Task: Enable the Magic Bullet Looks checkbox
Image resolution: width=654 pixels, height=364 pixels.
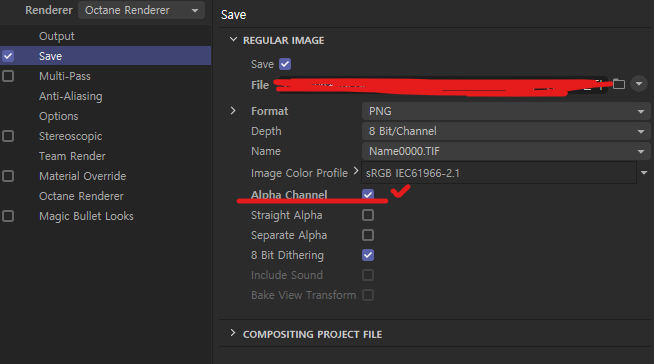Action: coord(8,216)
